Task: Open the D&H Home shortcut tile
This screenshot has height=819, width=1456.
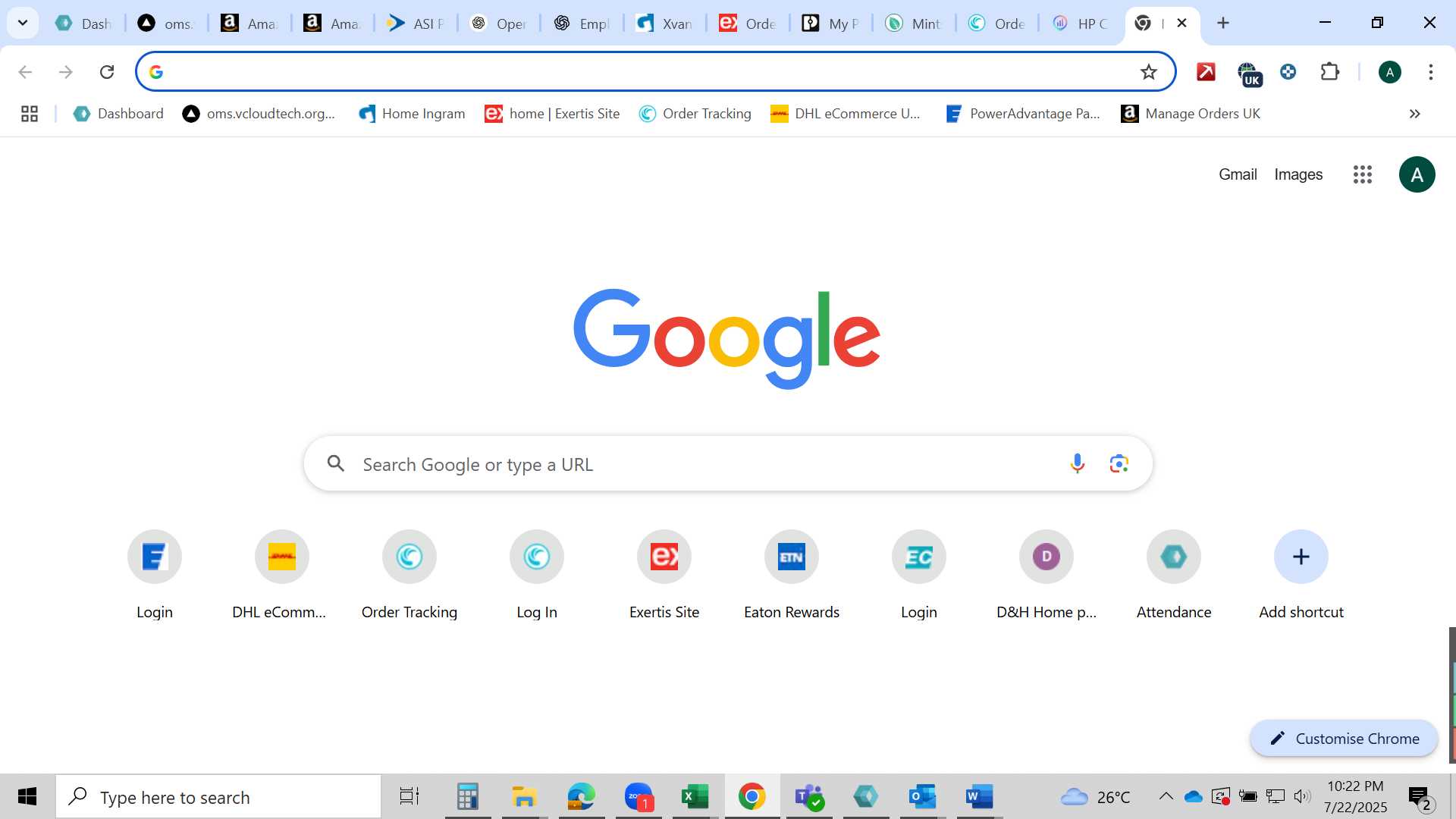Action: (x=1046, y=575)
